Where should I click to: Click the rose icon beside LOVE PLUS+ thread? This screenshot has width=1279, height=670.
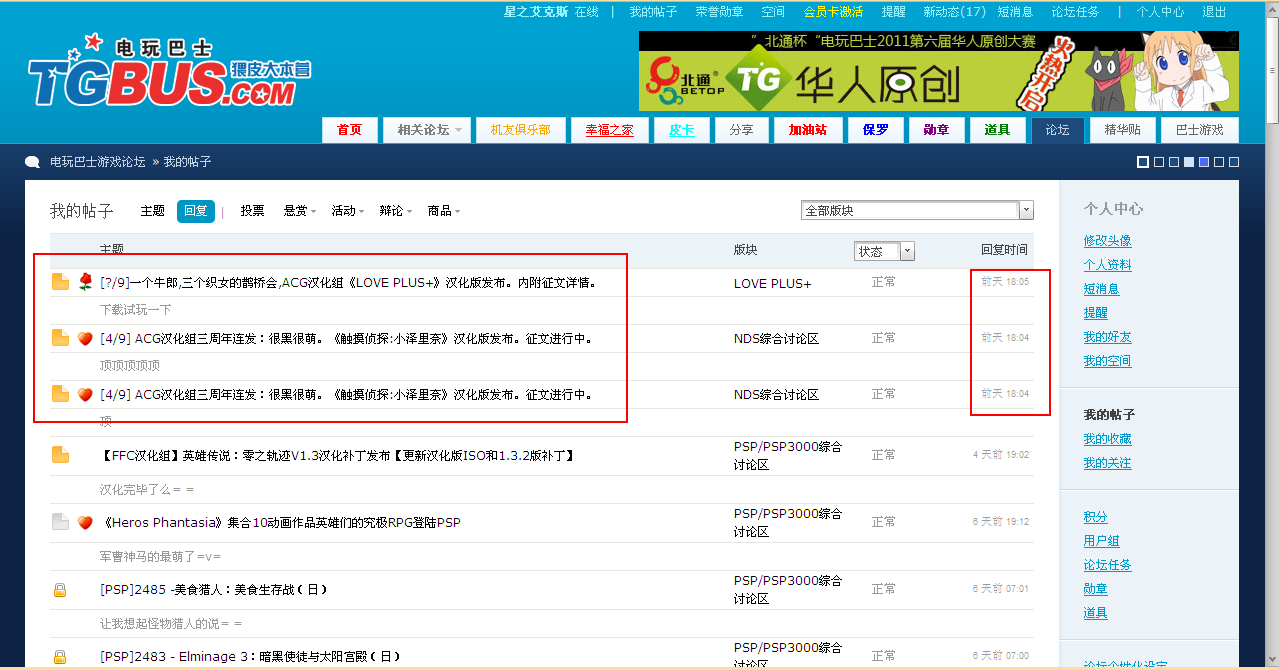point(85,282)
